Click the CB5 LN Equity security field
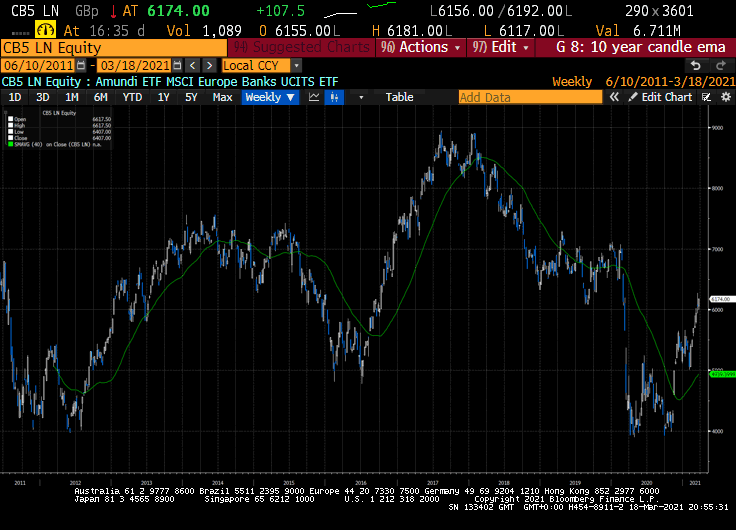Viewport: 736px width, 530px height. (x=114, y=48)
